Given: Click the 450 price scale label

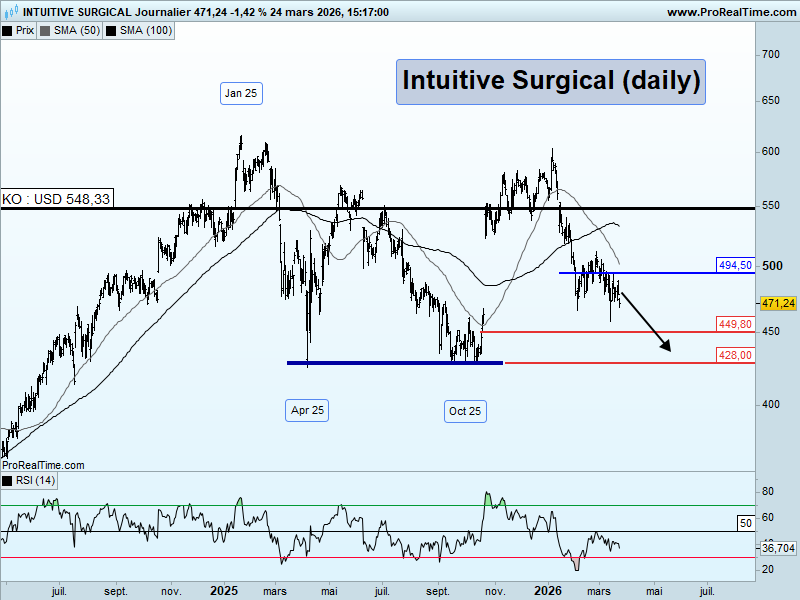Looking at the screenshot, I should click(x=770, y=332).
